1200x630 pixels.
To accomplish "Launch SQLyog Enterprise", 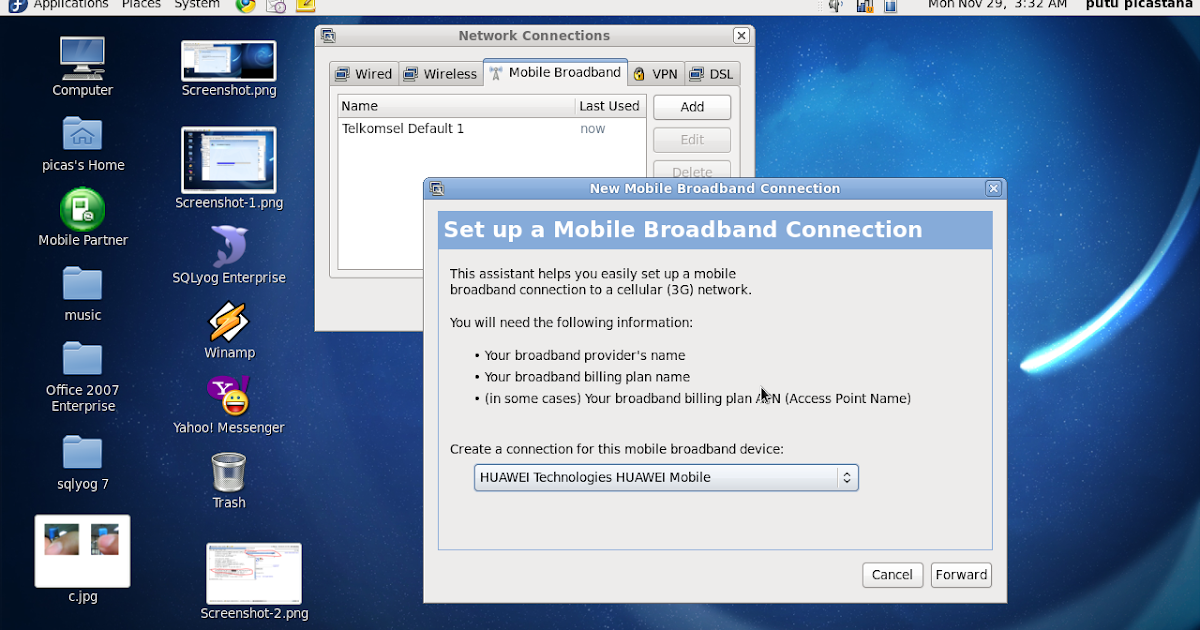I will click(228, 245).
